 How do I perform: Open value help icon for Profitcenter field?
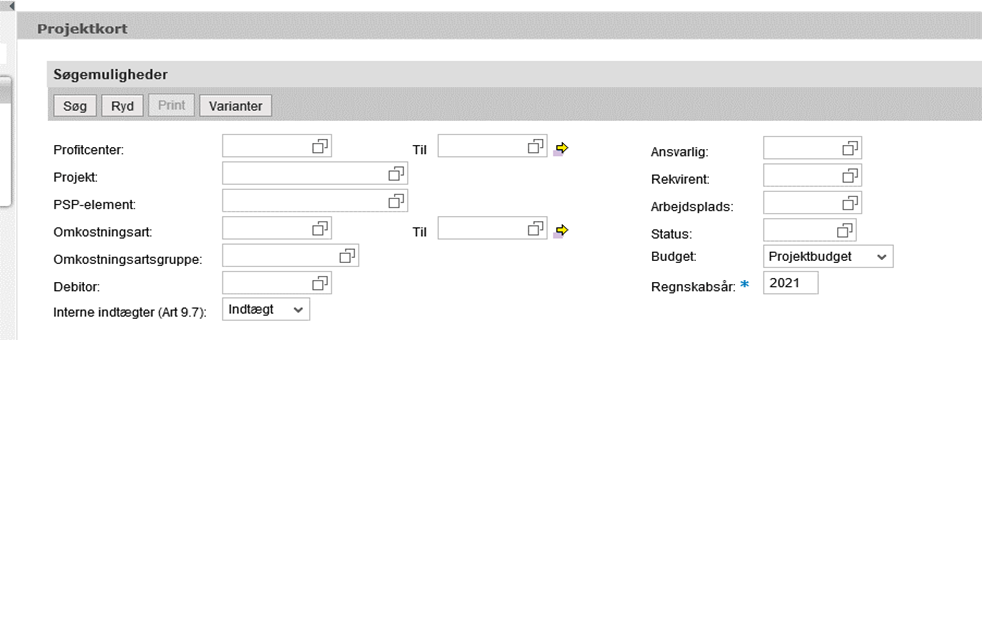[320, 147]
